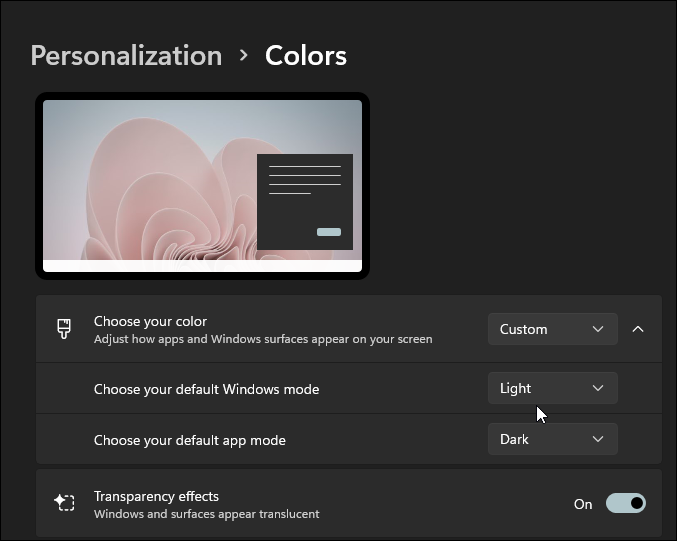Viewport: 677px width, 541px height.
Task: Click the Choose your color heading text
Action: click(150, 321)
